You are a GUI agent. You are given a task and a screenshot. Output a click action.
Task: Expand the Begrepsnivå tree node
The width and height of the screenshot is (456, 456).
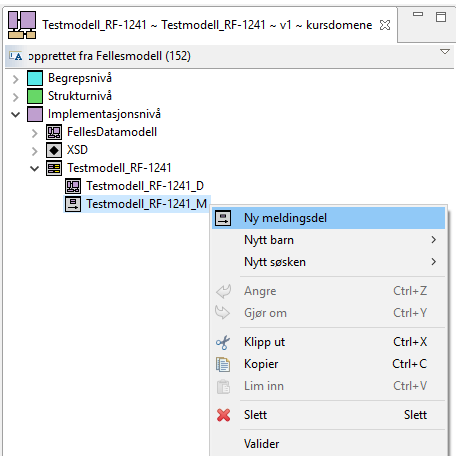[15, 79]
